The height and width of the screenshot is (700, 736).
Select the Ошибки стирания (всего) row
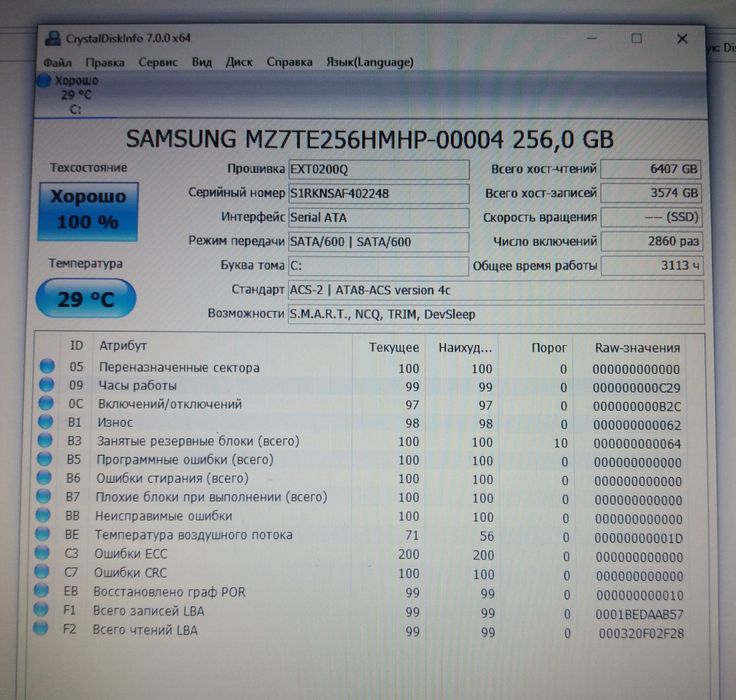(x=360, y=479)
